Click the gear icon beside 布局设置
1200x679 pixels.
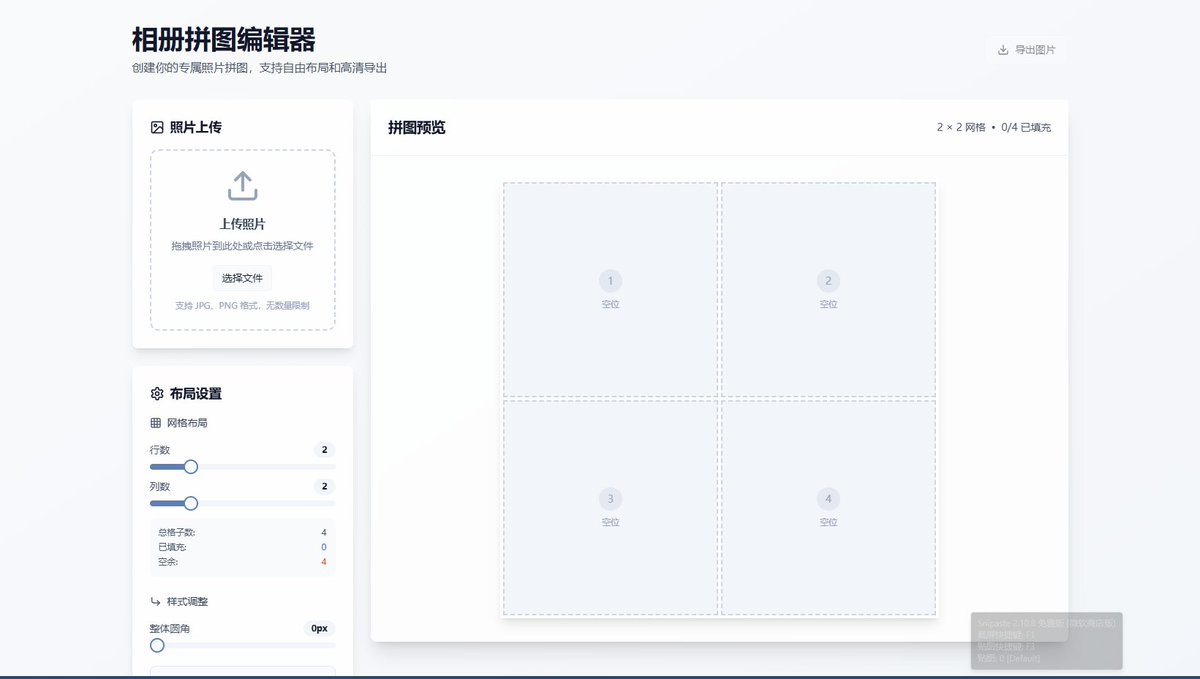click(157, 394)
